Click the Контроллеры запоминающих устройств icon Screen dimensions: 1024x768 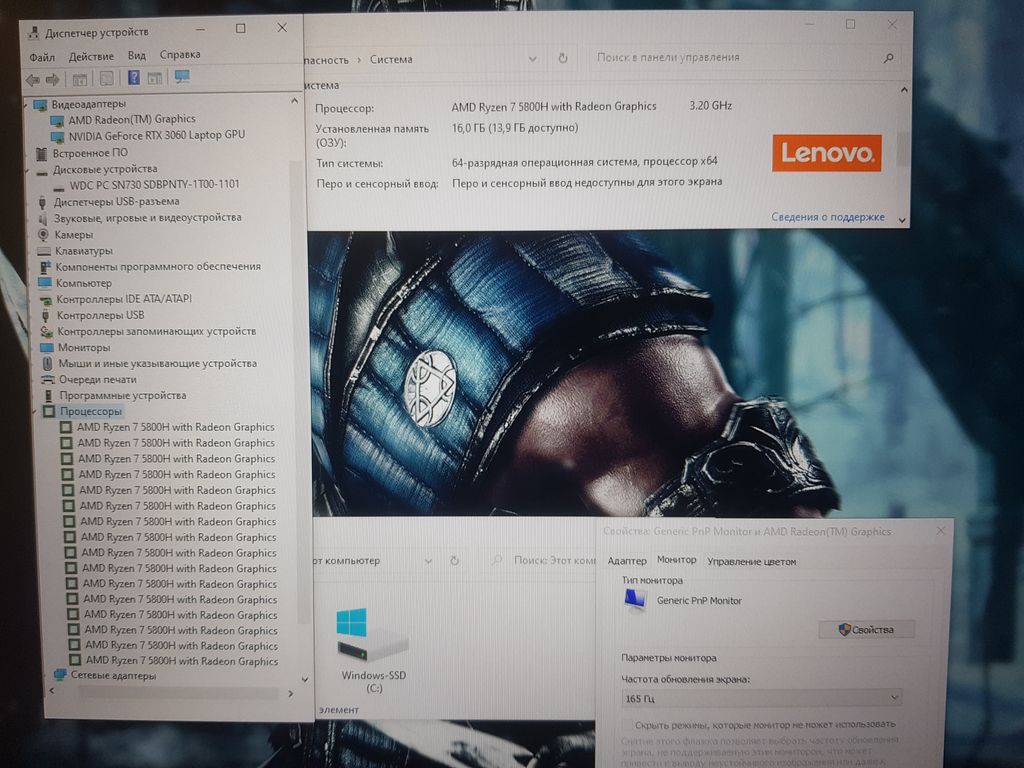[x=46, y=331]
